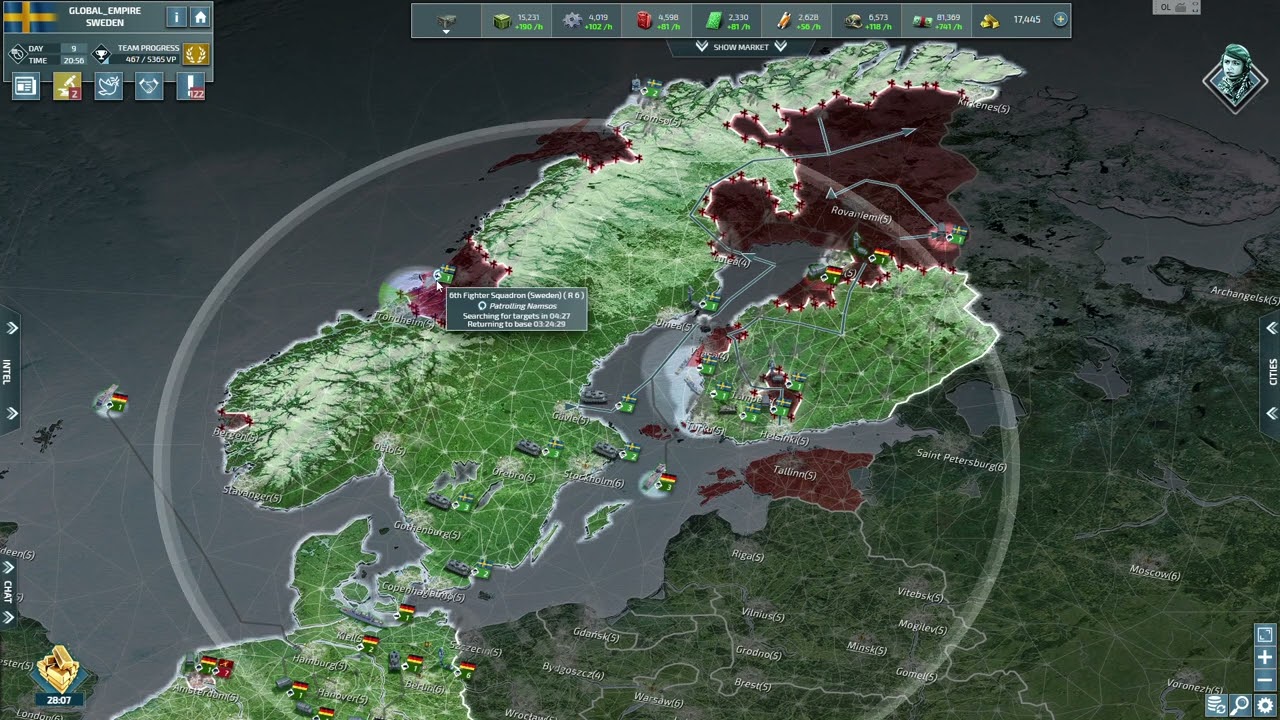
Task: Click the 17,445 gold amount
Action: coord(1026,20)
